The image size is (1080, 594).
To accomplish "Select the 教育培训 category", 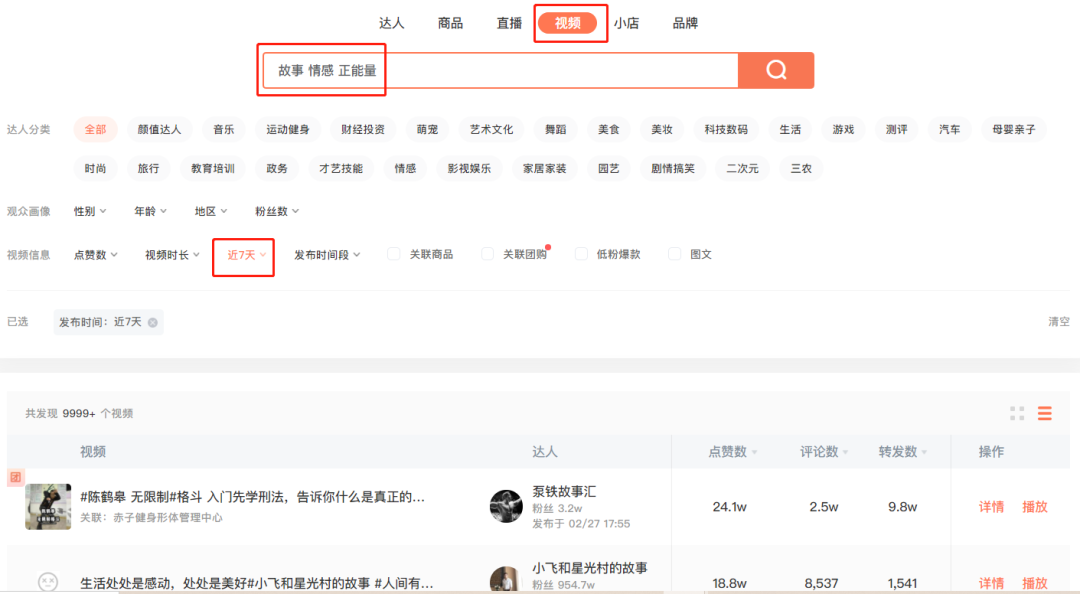I will [x=213, y=169].
